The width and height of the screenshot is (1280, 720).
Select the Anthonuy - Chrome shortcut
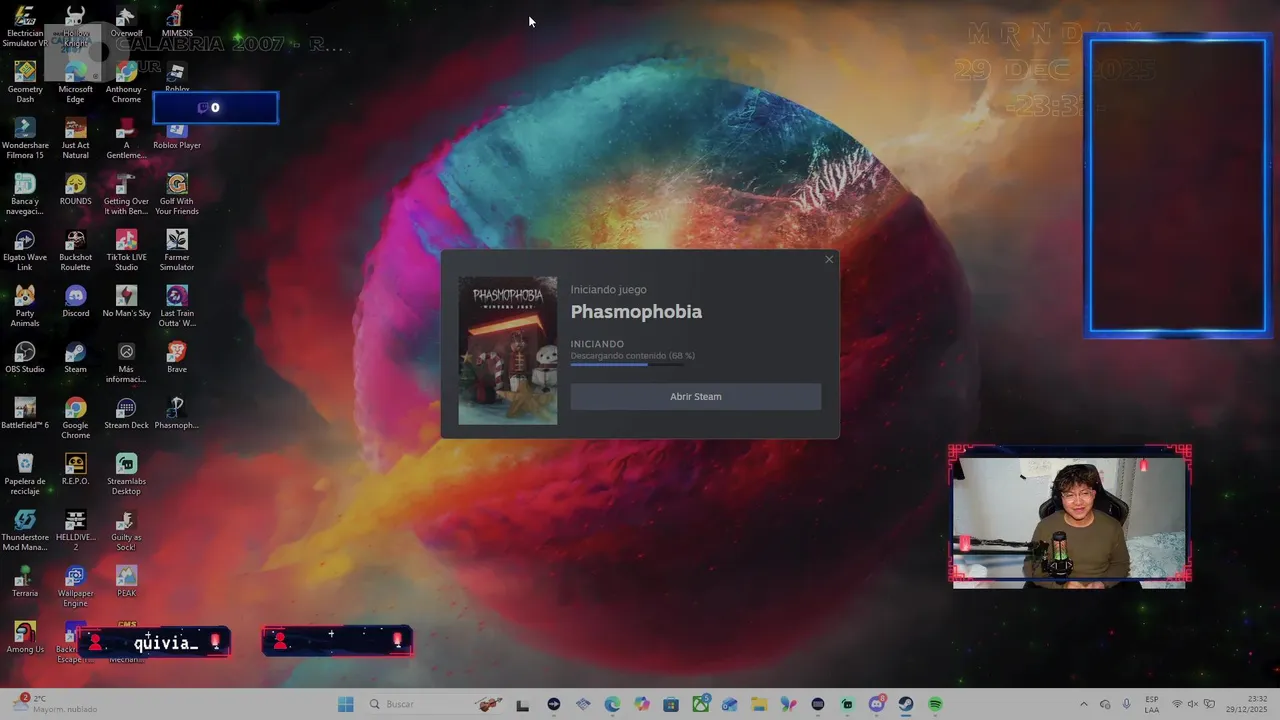point(126,83)
